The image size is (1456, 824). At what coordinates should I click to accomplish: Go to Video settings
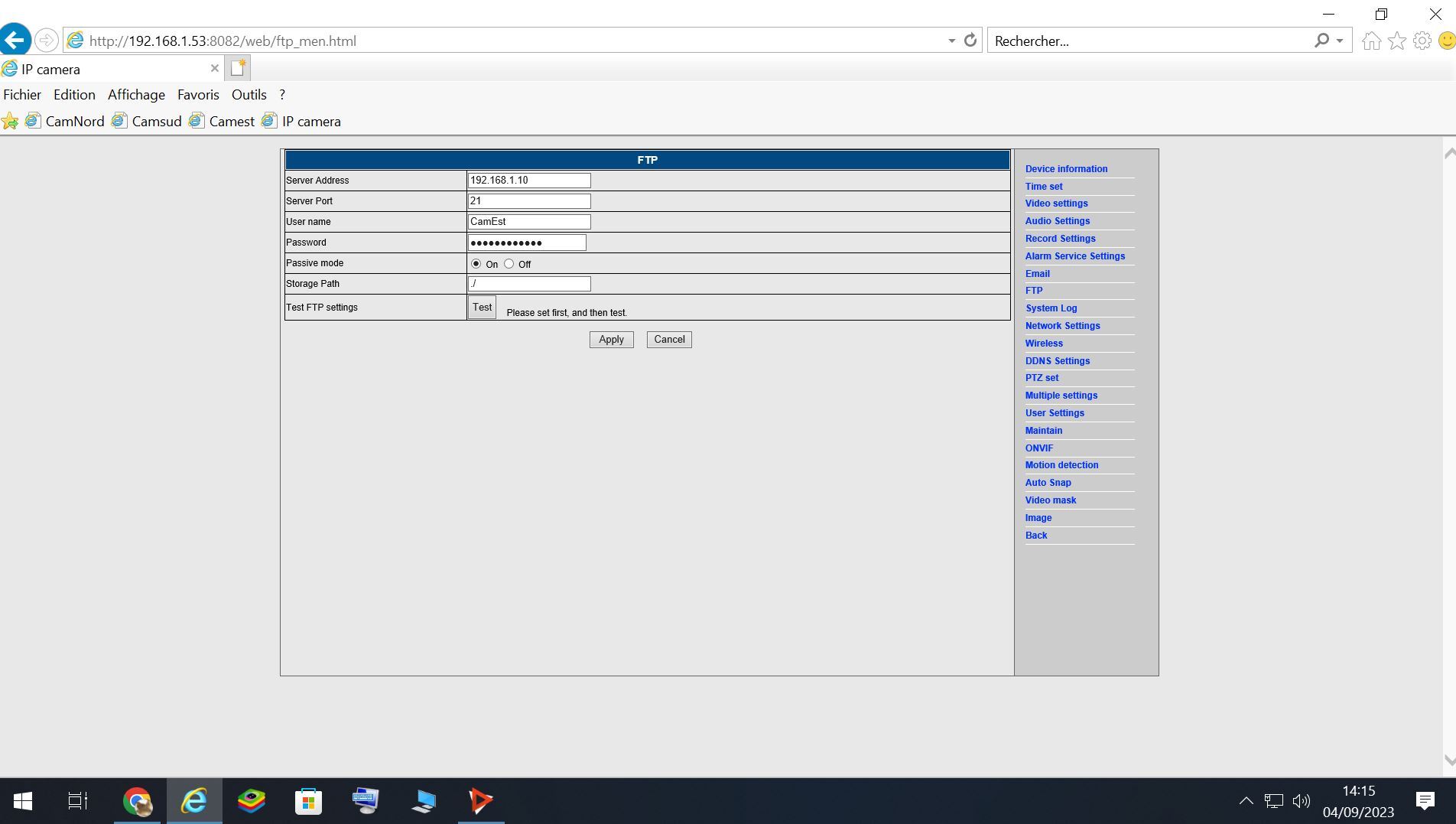(1056, 204)
